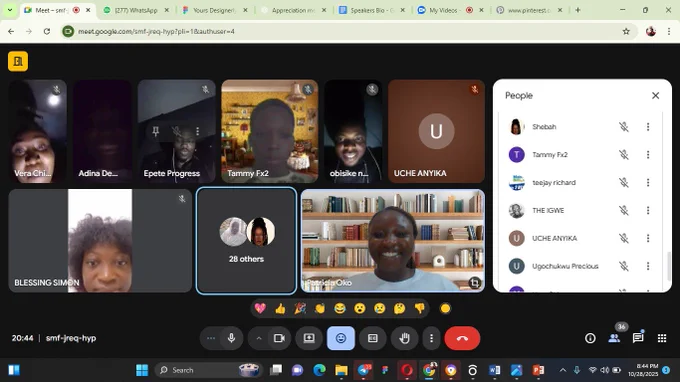This screenshot has height=382, width=680.
Task: Open the send reaction emoji button
Action: [x=341, y=338]
